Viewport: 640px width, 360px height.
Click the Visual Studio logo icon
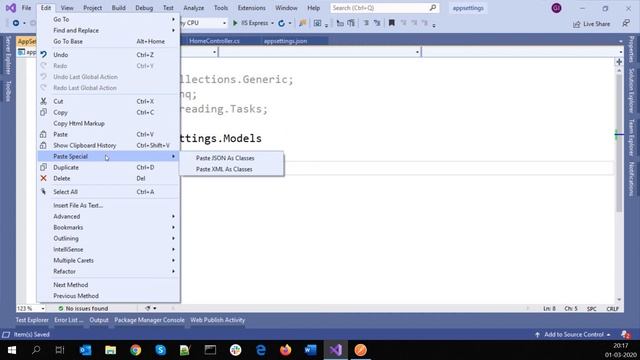[x=11, y=8]
